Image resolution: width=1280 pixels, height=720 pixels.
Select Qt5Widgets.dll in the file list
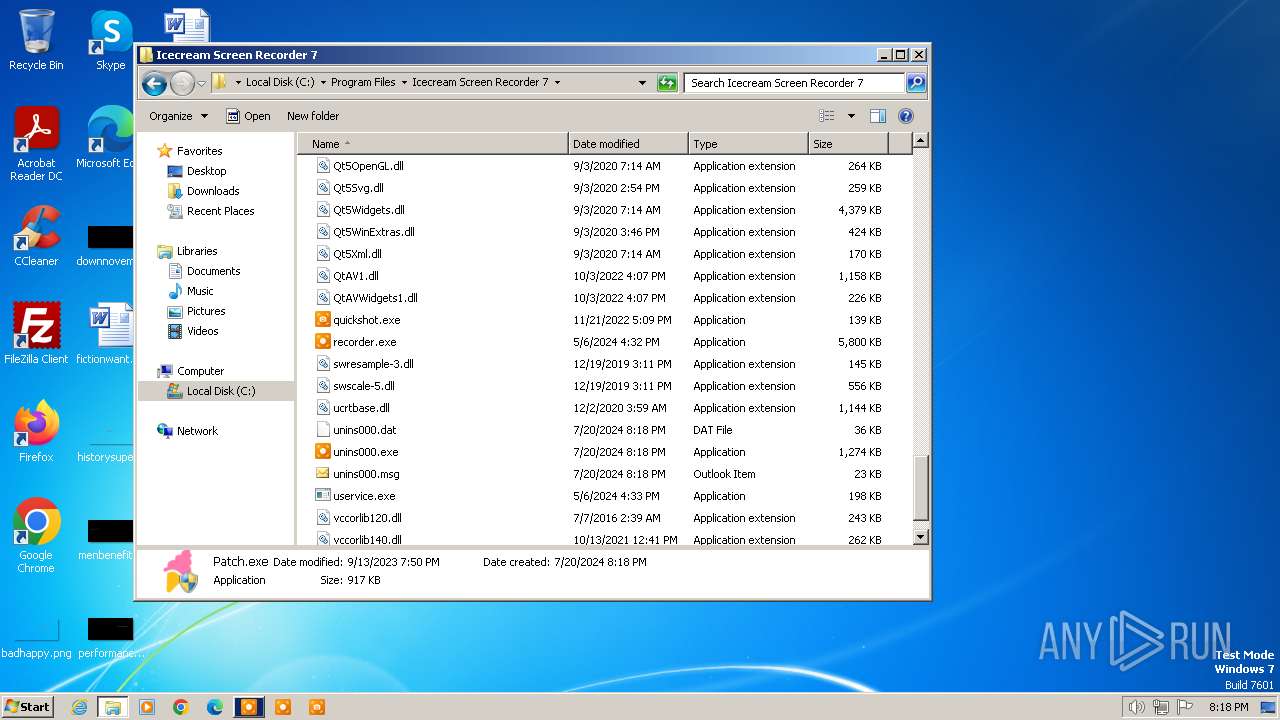369,210
